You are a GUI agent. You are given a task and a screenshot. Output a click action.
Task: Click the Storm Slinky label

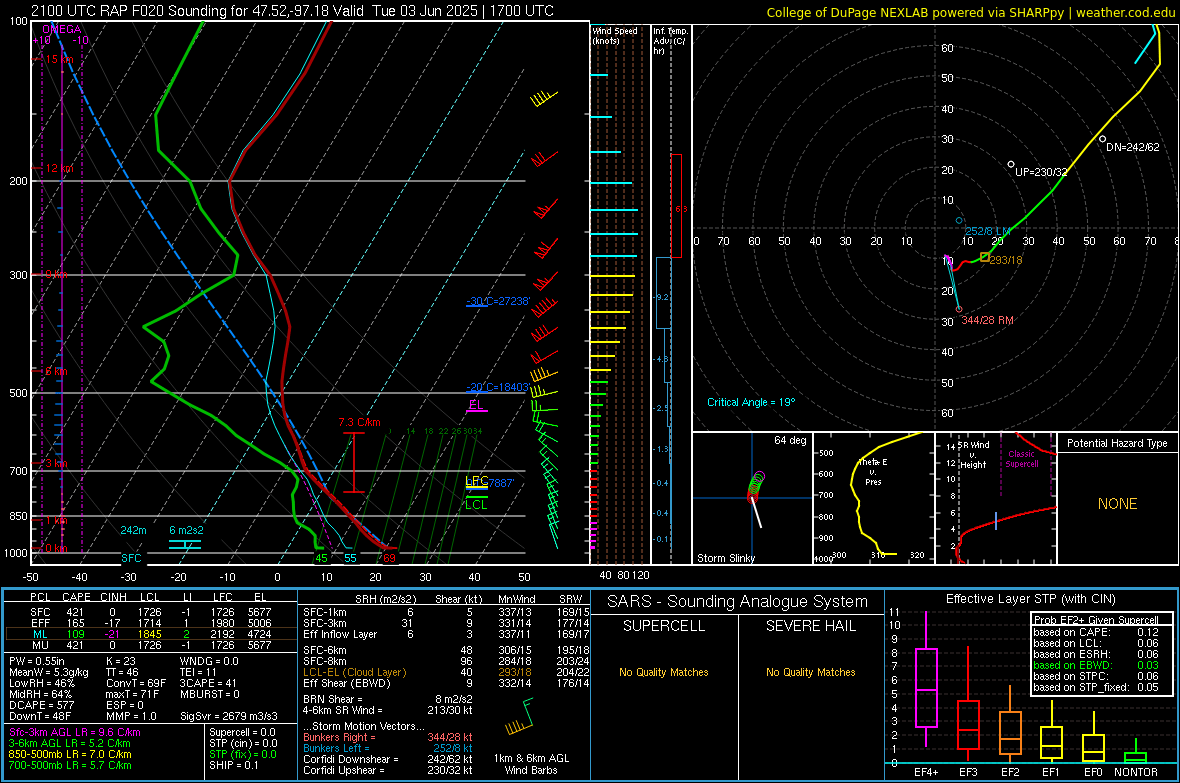click(725, 558)
